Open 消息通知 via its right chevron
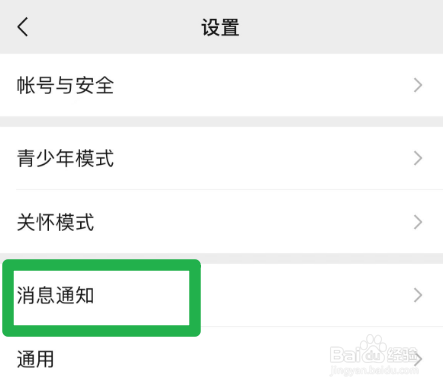Screen dimensions: 447x388 point(418,295)
